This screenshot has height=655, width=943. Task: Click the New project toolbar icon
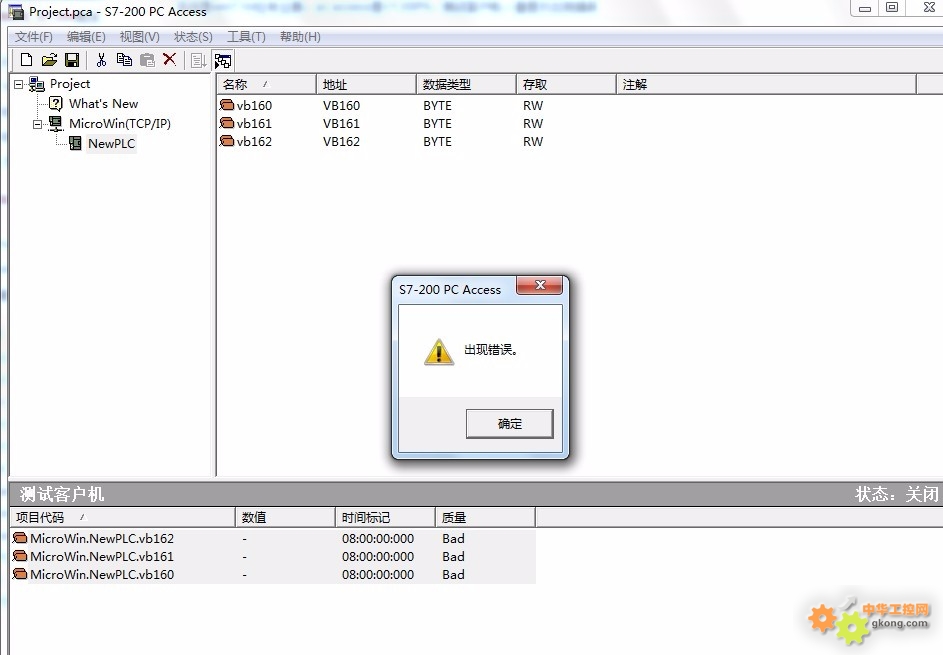tap(26, 60)
